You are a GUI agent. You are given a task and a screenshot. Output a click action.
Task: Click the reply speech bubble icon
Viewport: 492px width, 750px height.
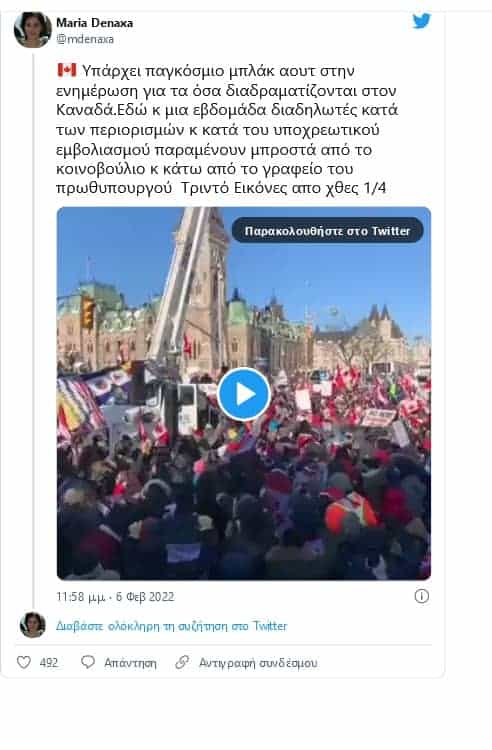tap(88, 662)
